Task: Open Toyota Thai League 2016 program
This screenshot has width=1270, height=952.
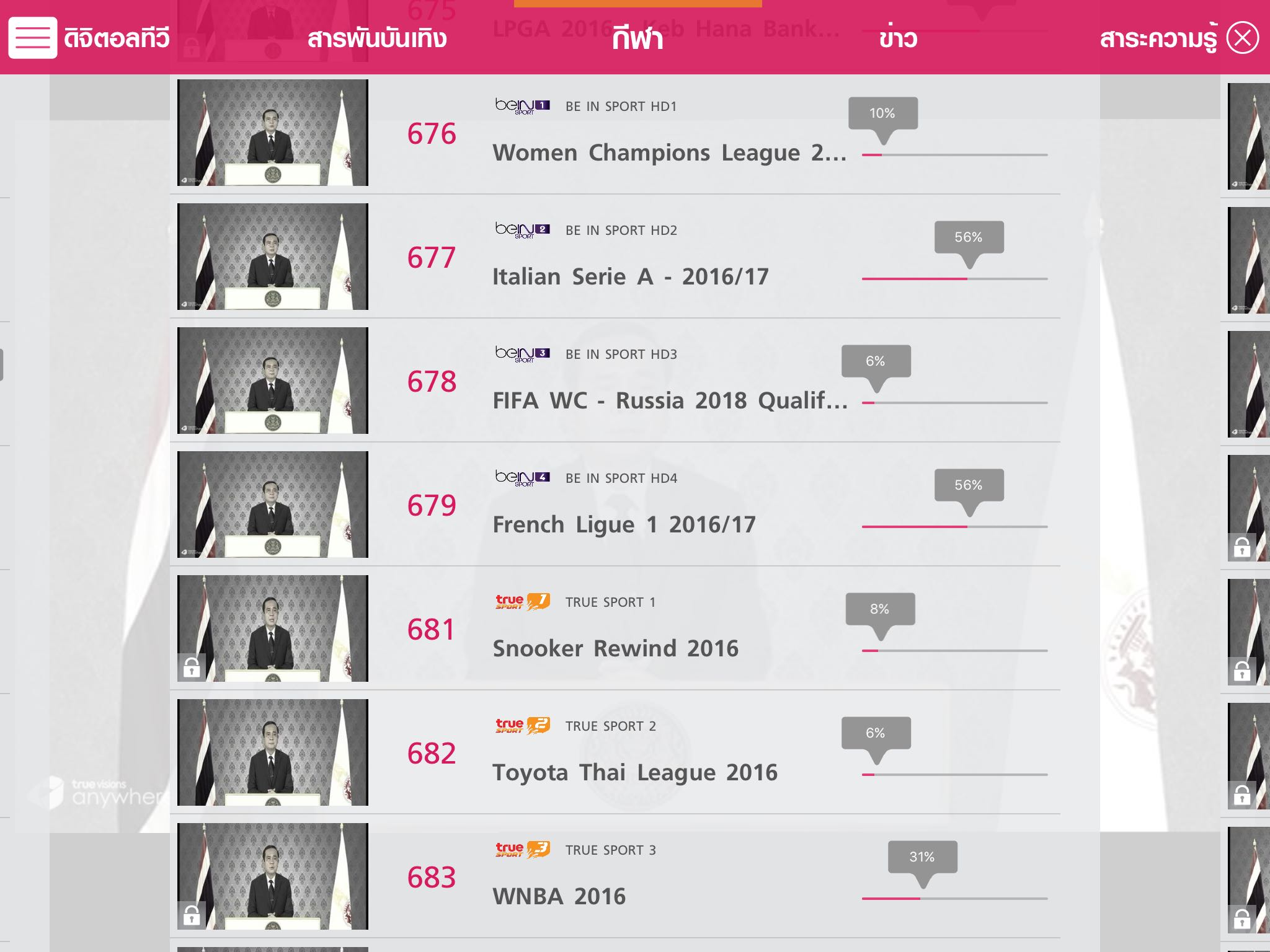Action: pyautogui.click(x=635, y=772)
